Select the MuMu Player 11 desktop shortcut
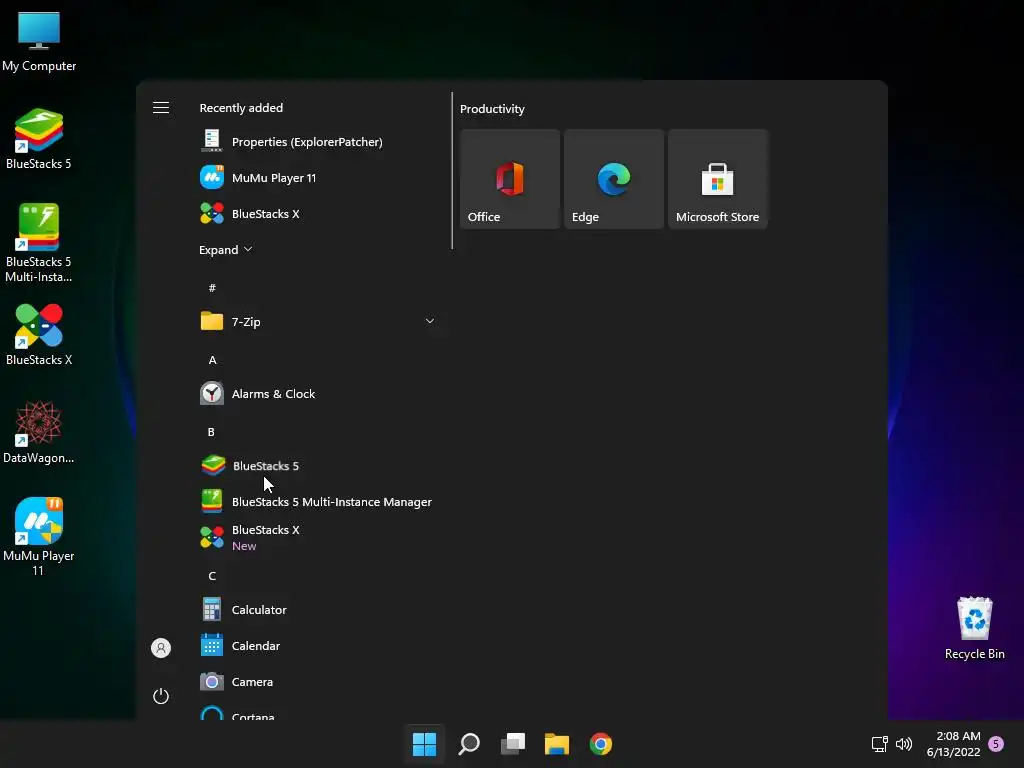 tap(39, 537)
